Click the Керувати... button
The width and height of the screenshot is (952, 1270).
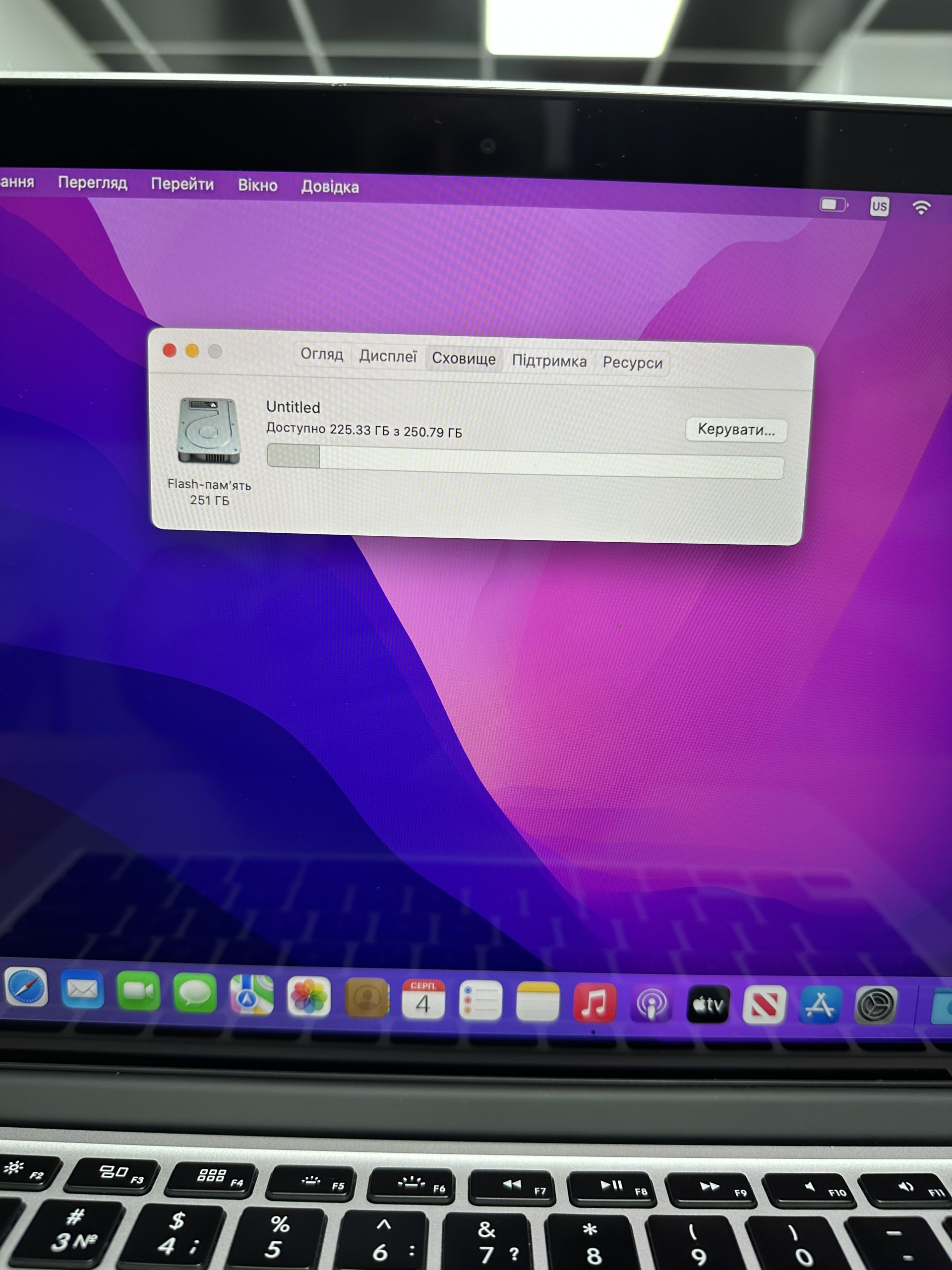coord(736,430)
